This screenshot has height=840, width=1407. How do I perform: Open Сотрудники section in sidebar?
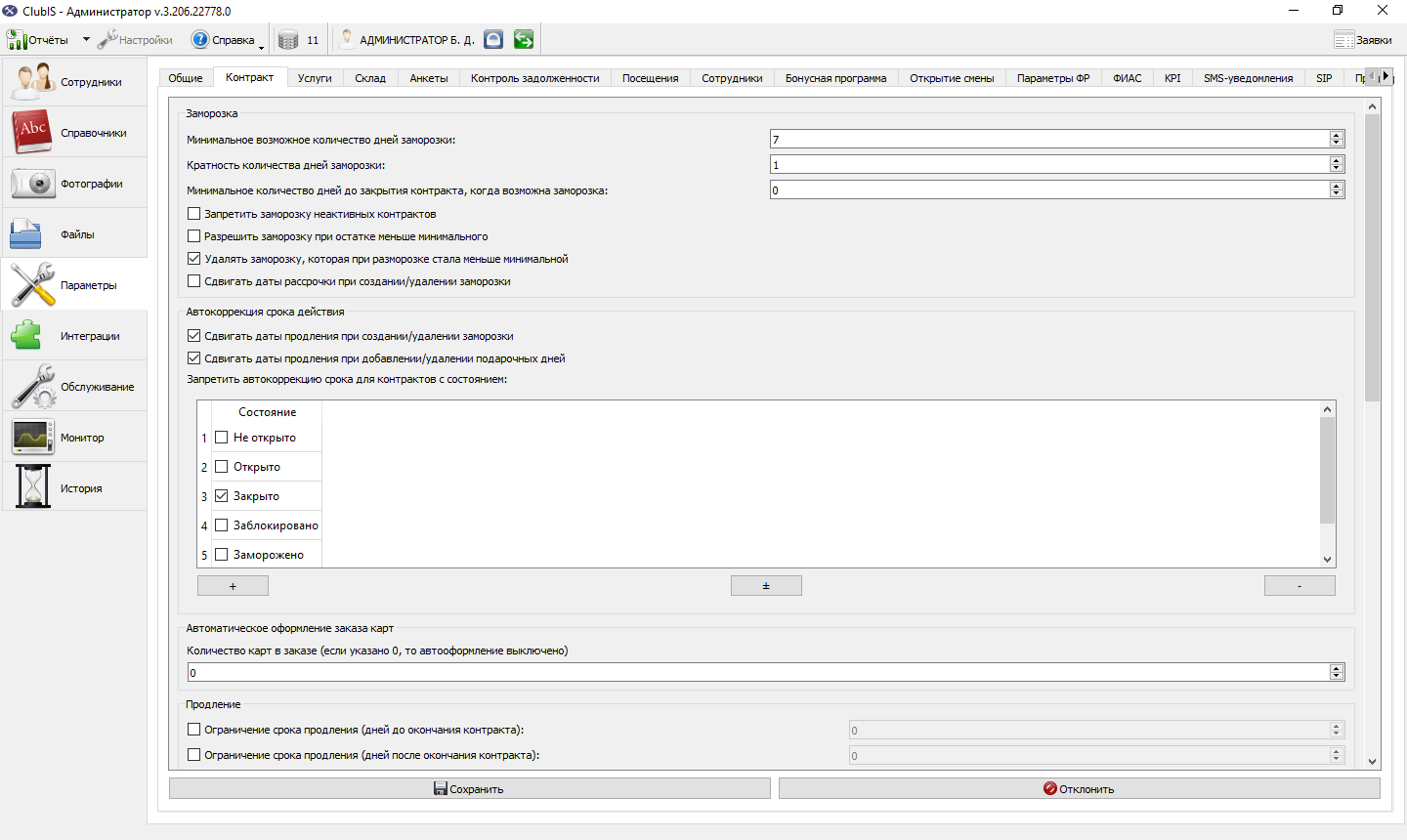click(x=75, y=81)
